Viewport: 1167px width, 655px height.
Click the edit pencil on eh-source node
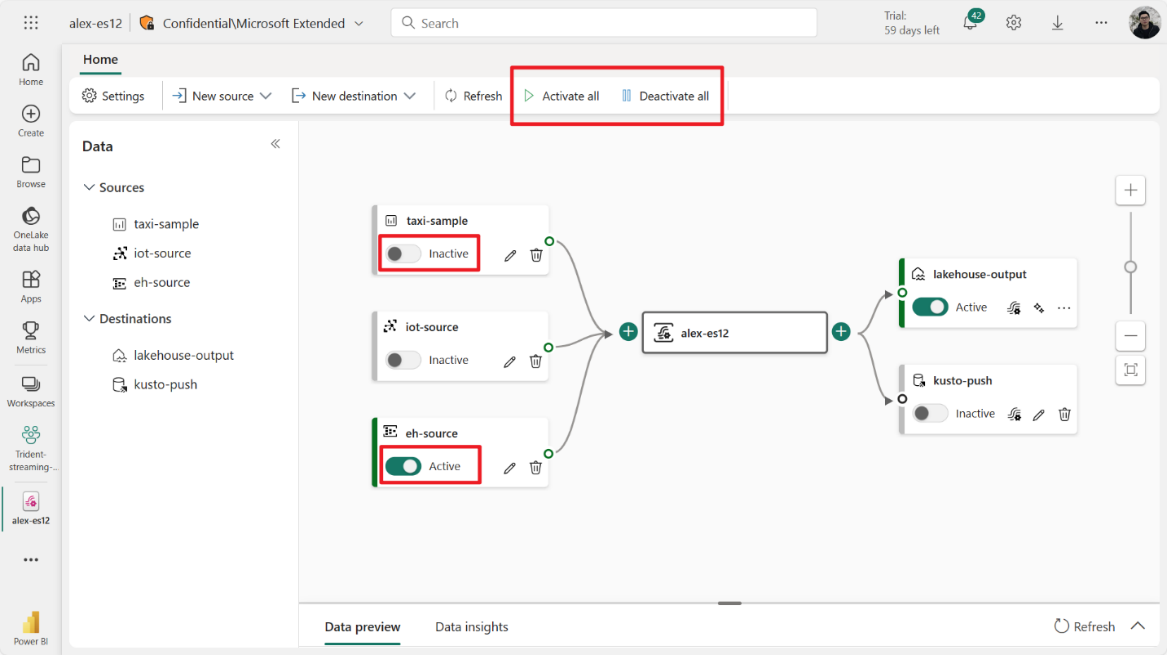510,467
